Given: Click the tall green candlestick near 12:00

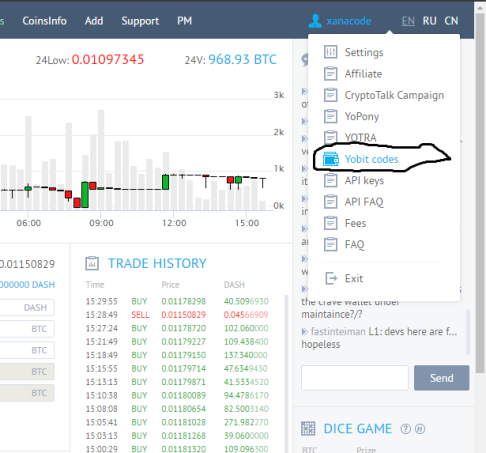Looking at the screenshot, I should pos(165,182).
